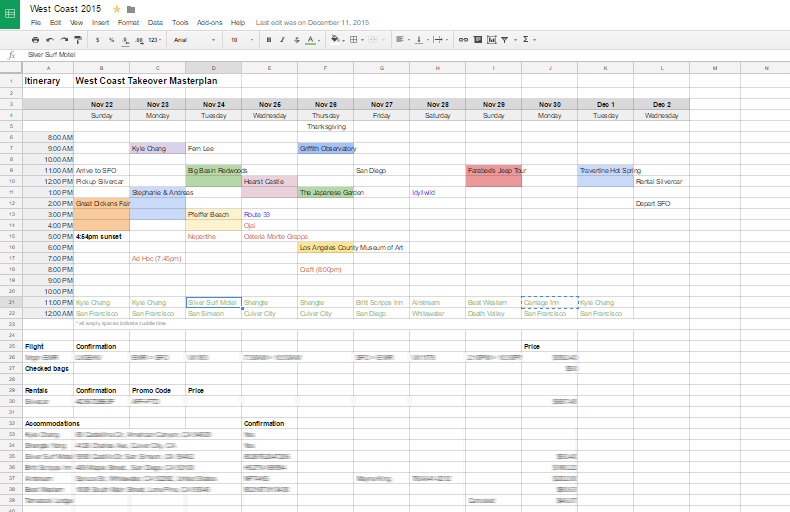Open the text wrapping dropdown

click(440, 40)
